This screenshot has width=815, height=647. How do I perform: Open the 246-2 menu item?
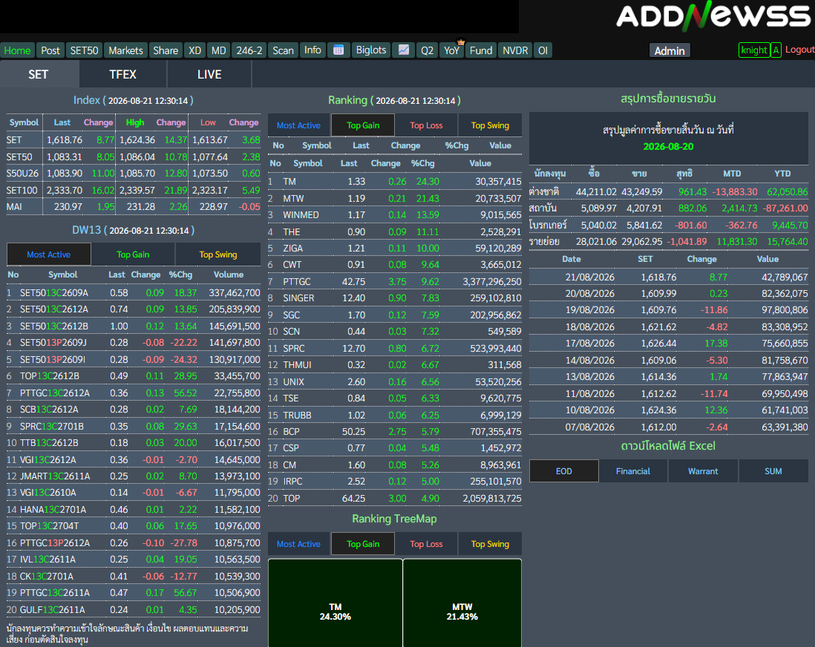coord(249,50)
